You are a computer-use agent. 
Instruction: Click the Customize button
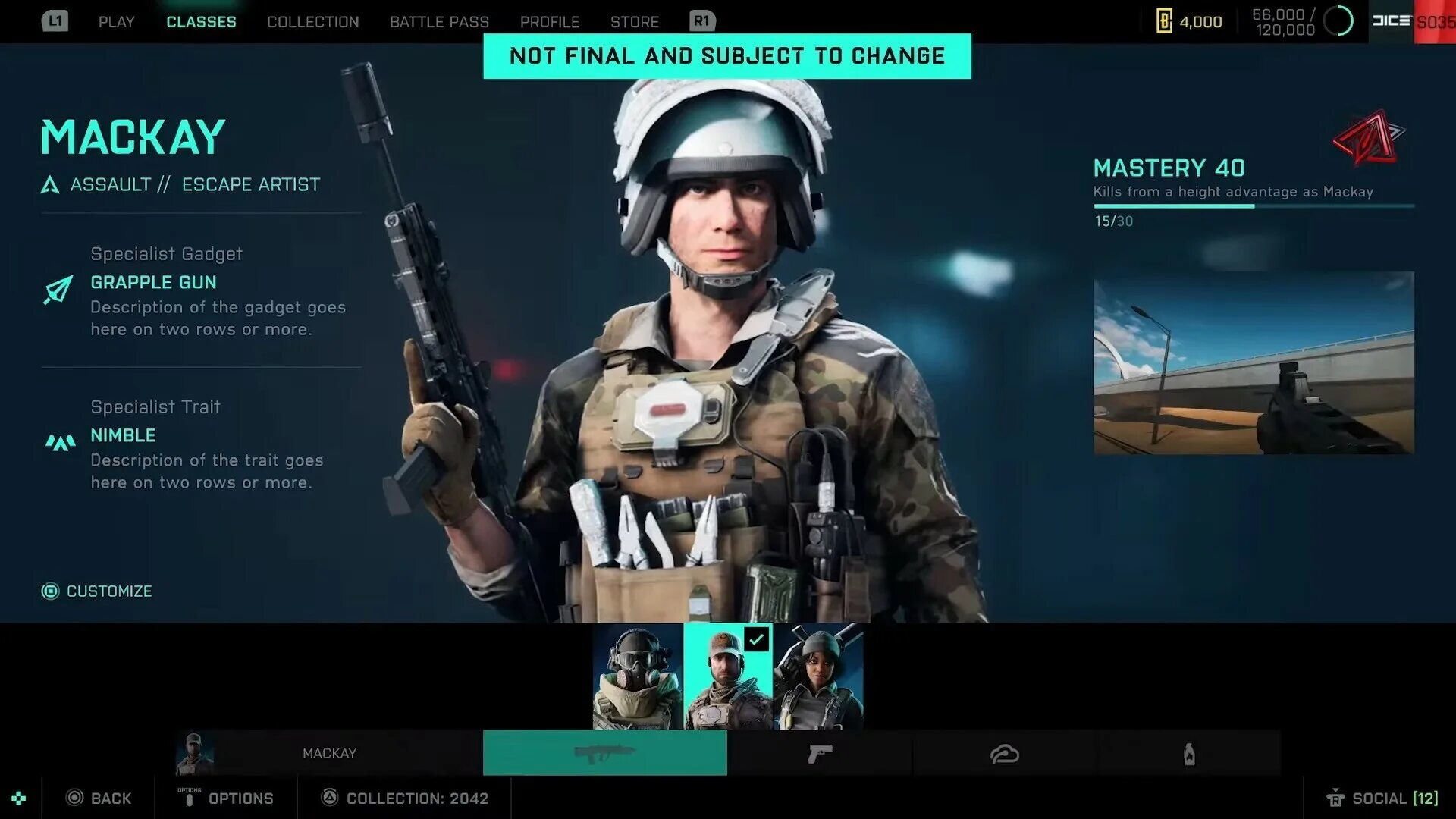coord(97,591)
